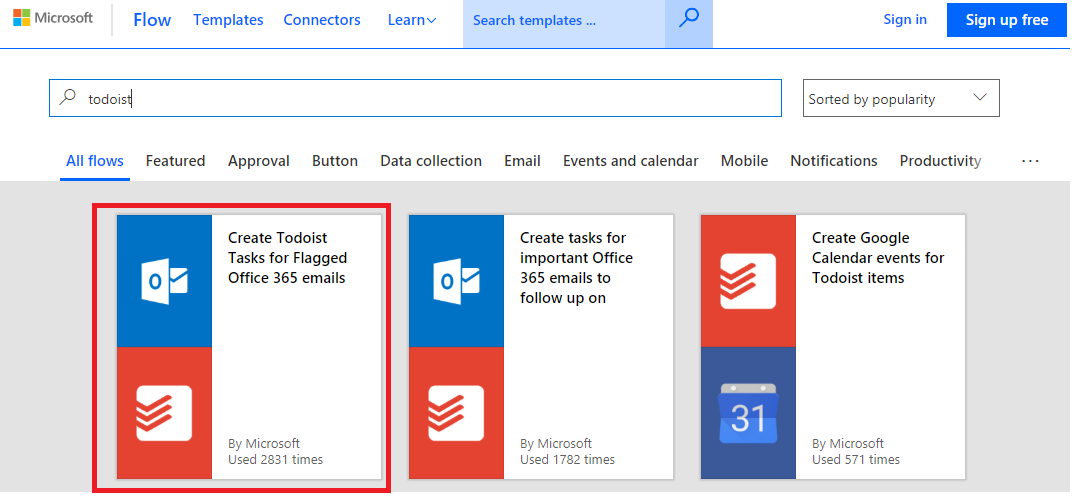Click 'By Microsoft' above 'Used 1782 times'
This screenshot has height=501, width=1074.
(x=556, y=443)
